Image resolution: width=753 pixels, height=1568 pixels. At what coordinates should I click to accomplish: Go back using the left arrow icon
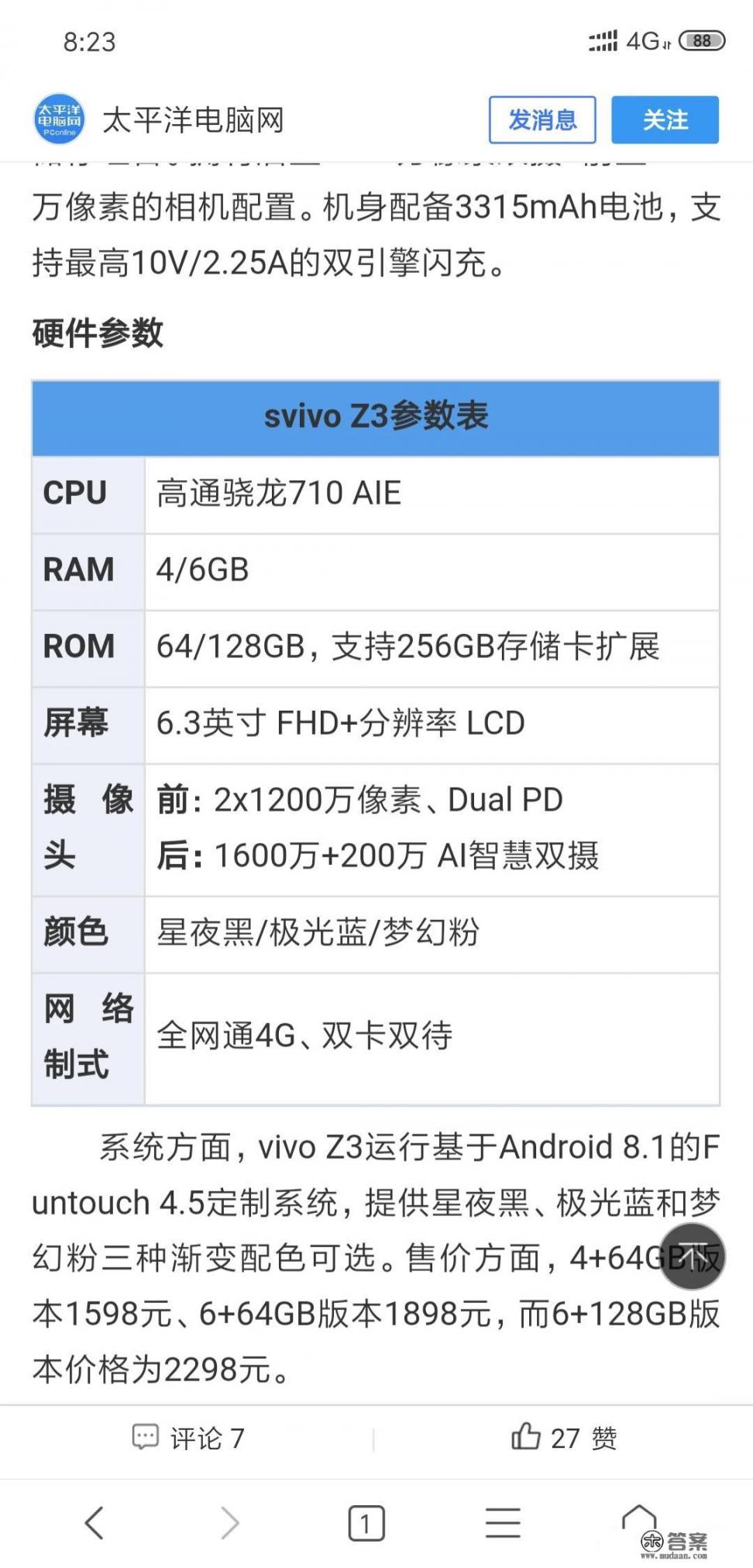coord(95,1523)
